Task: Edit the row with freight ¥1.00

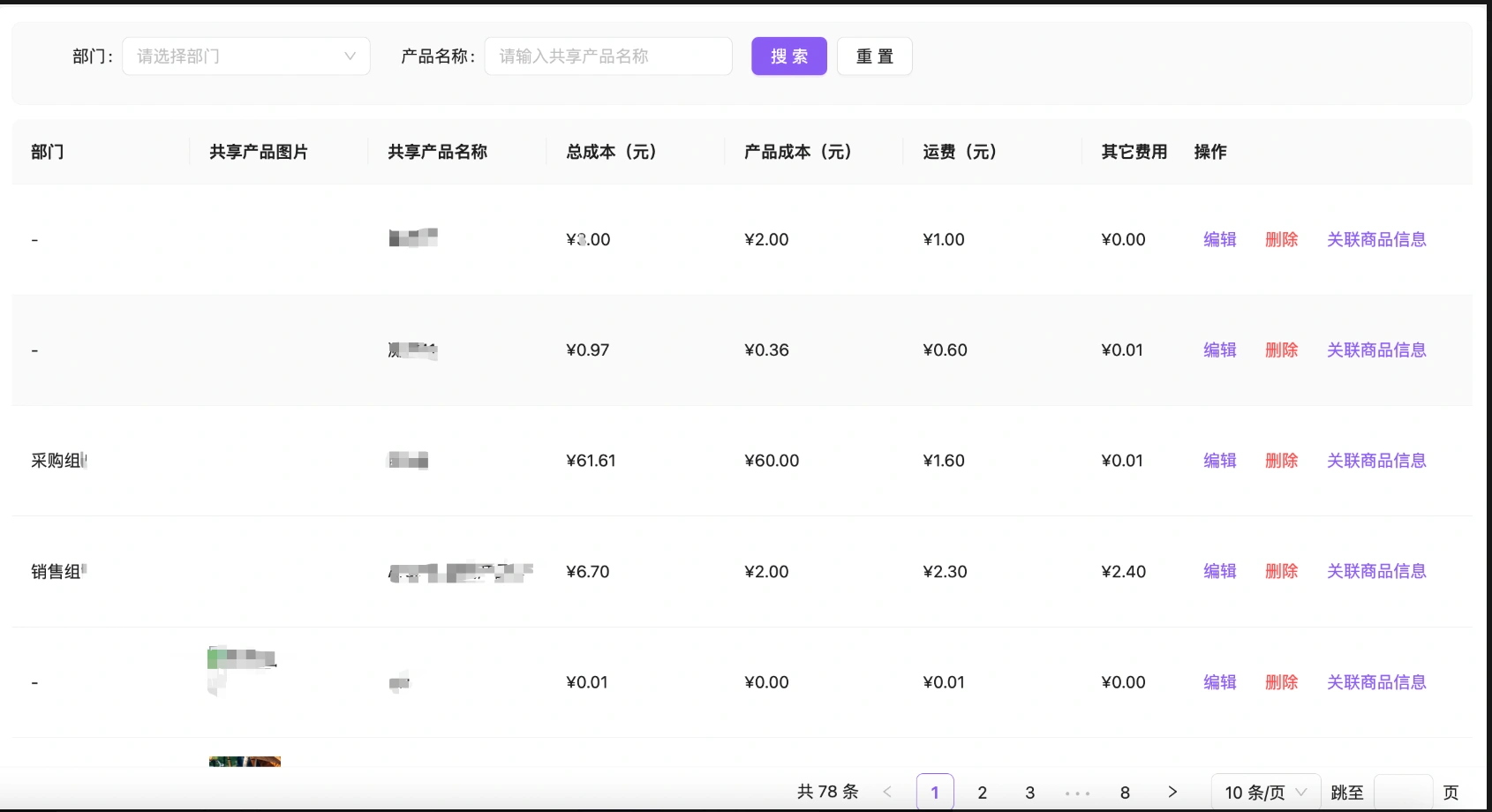Action: [1220, 239]
